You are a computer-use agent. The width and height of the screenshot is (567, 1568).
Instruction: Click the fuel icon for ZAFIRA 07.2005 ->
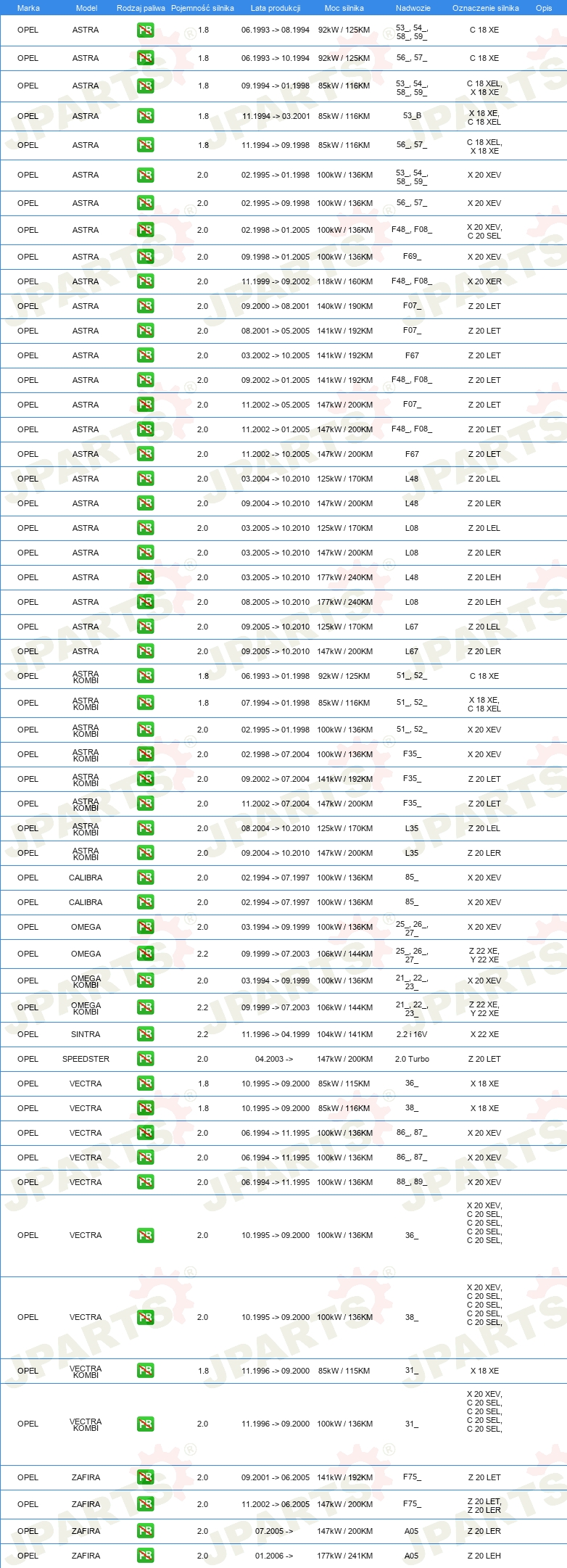145,1531
